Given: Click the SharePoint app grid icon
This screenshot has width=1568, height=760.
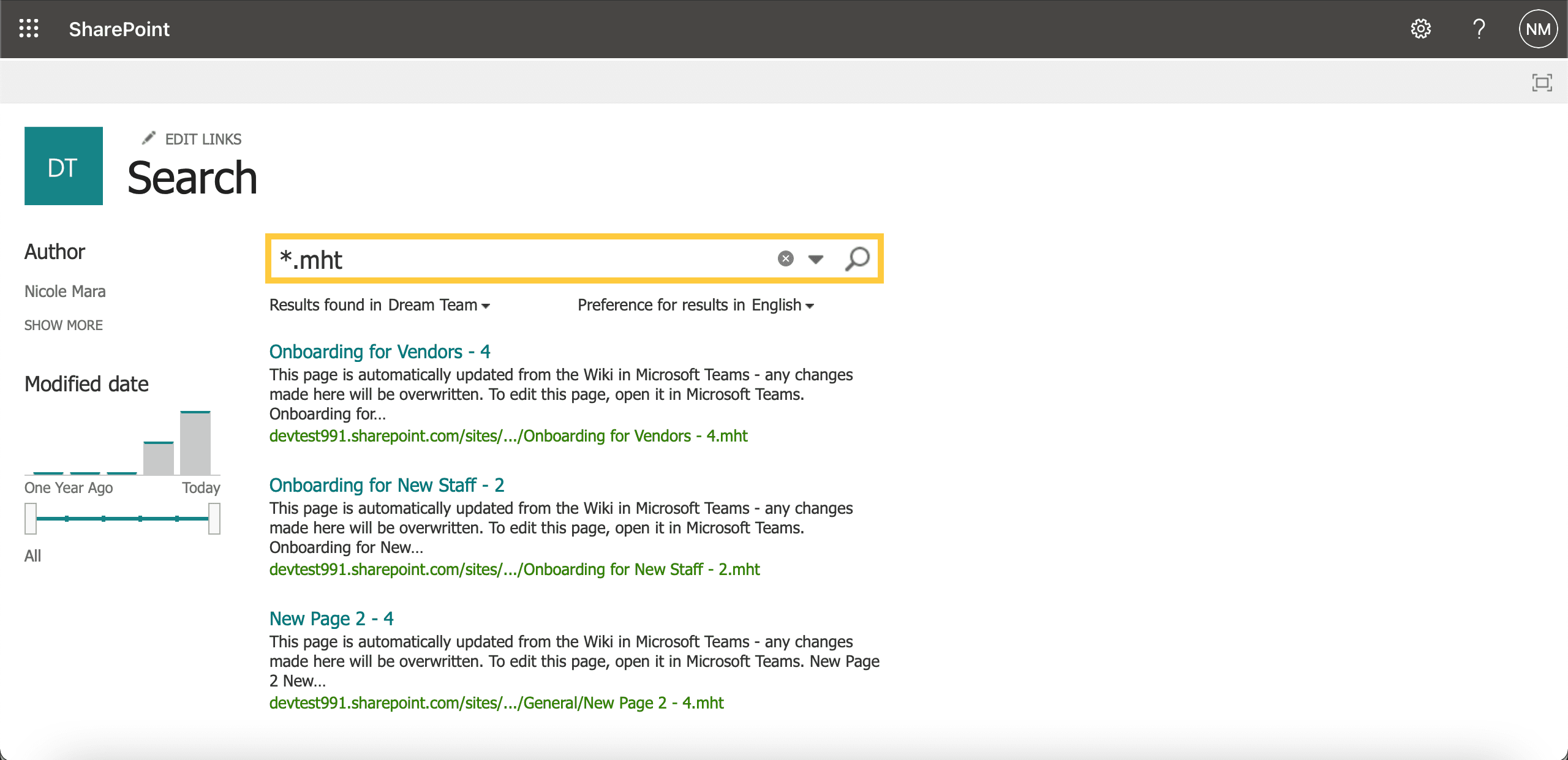Looking at the screenshot, I should [x=28, y=28].
